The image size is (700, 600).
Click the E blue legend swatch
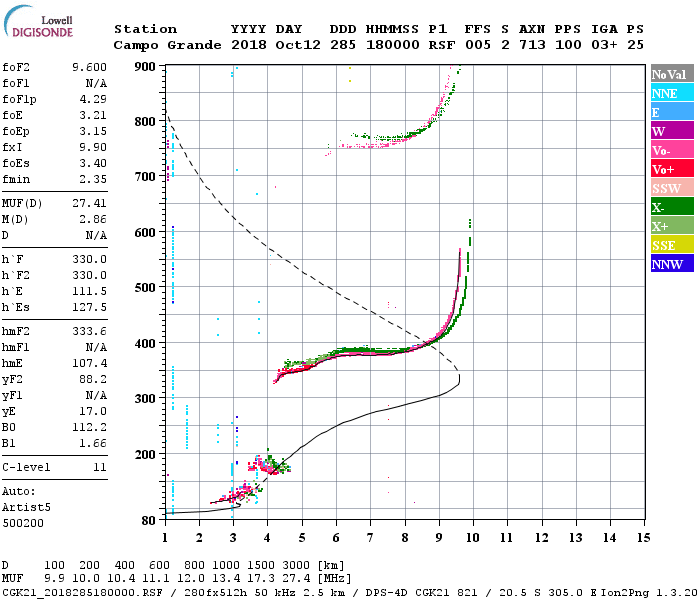coord(672,112)
